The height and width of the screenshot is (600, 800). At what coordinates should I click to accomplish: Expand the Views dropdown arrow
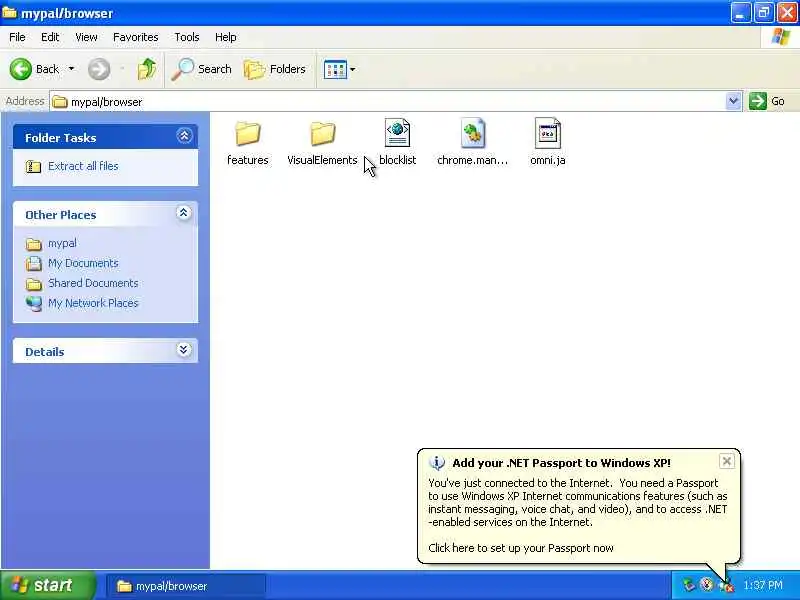(x=353, y=69)
